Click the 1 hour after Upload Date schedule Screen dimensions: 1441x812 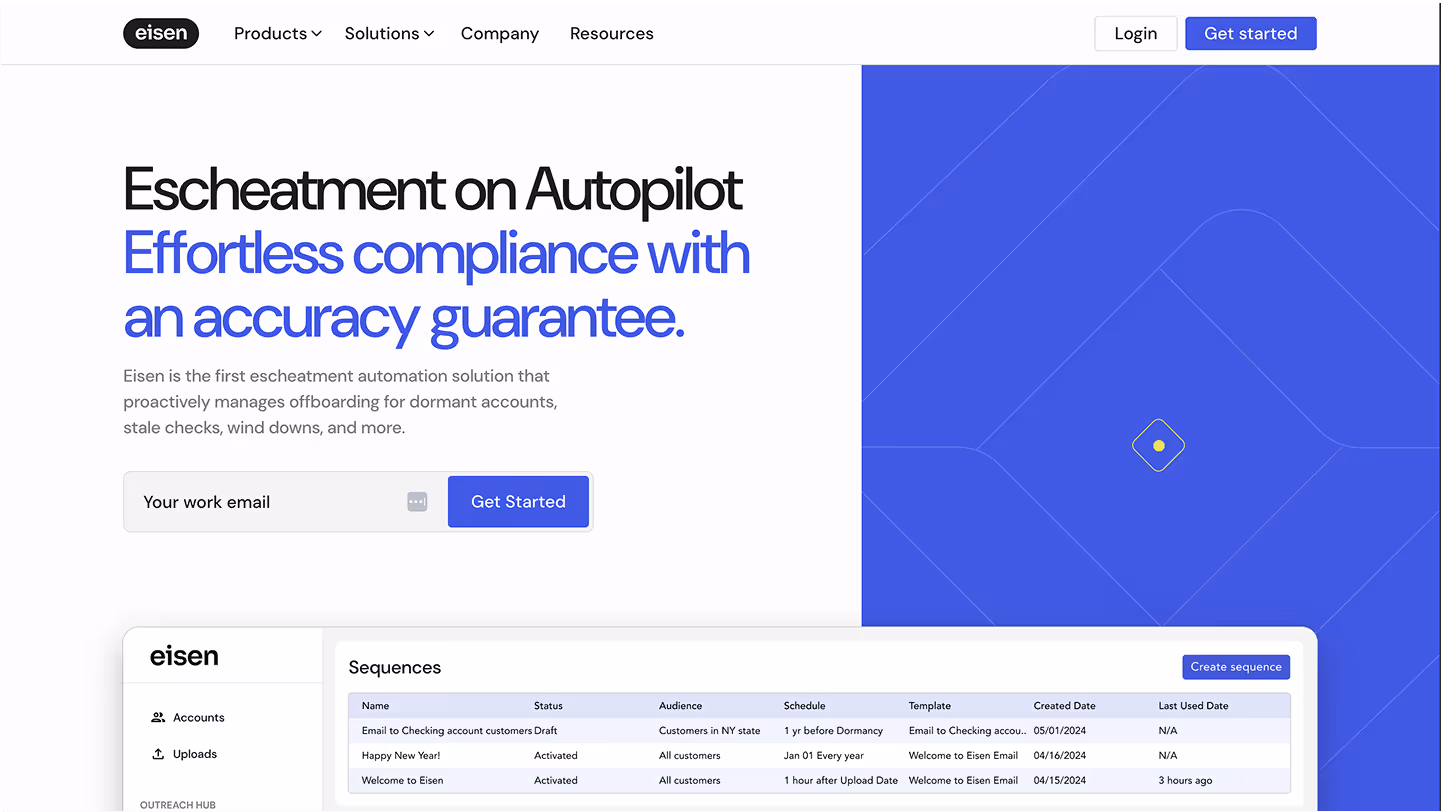(841, 781)
